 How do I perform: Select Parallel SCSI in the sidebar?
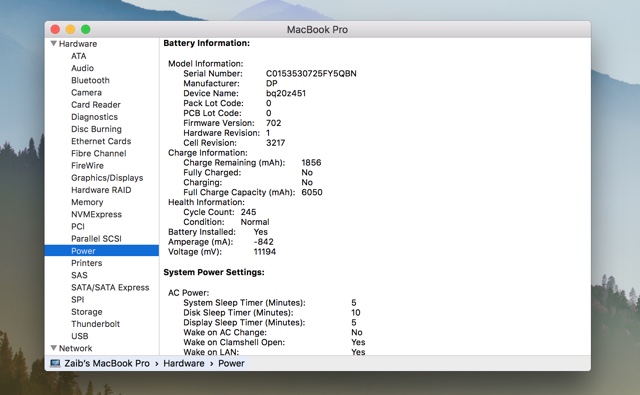(x=96, y=239)
